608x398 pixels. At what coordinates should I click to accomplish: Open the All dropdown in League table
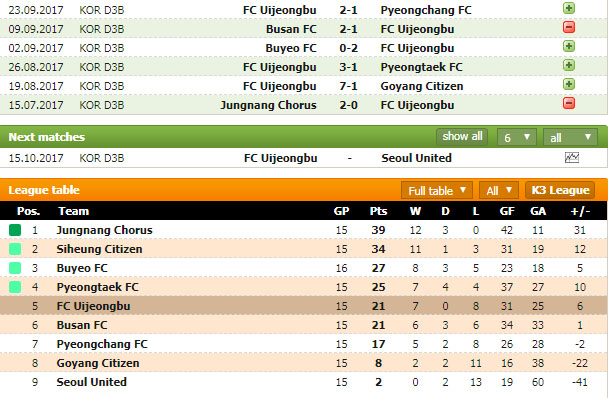pyautogui.click(x=499, y=190)
